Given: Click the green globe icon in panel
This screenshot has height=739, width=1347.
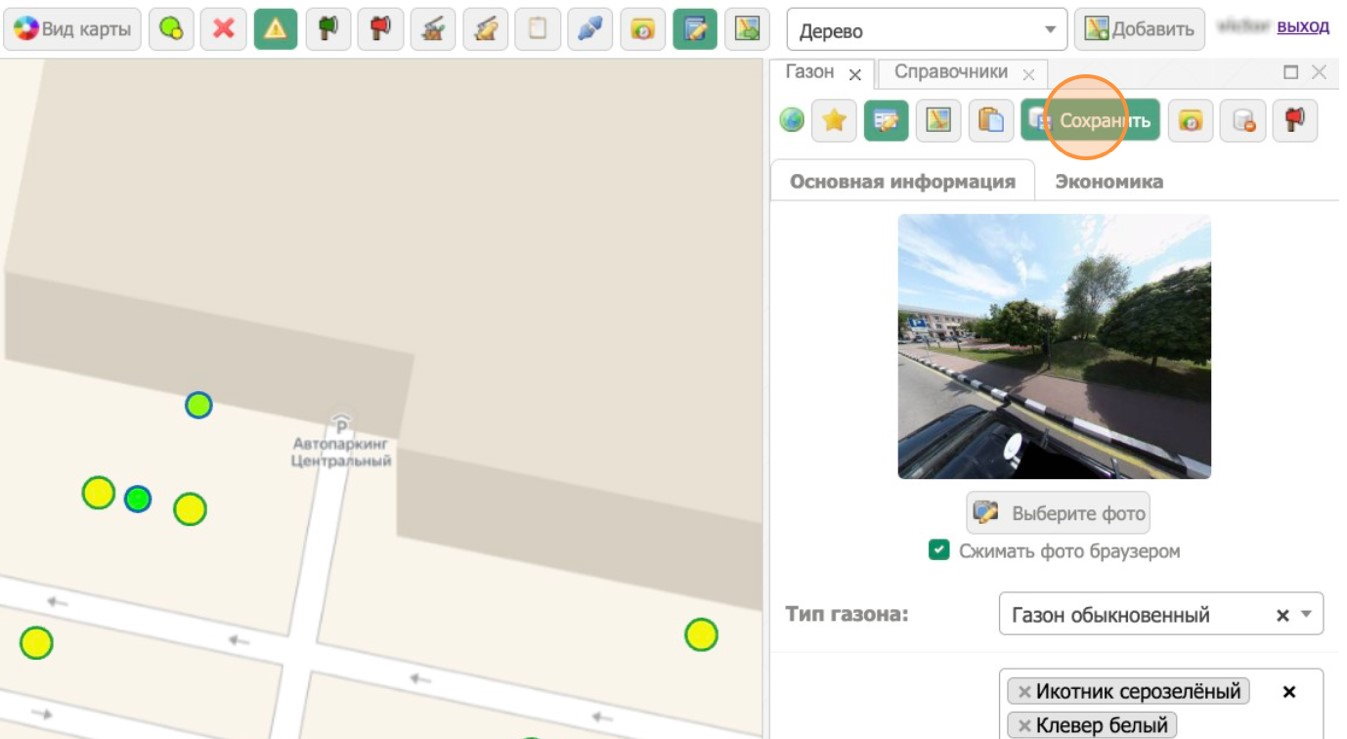Looking at the screenshot, I should (x=792, y=121).
